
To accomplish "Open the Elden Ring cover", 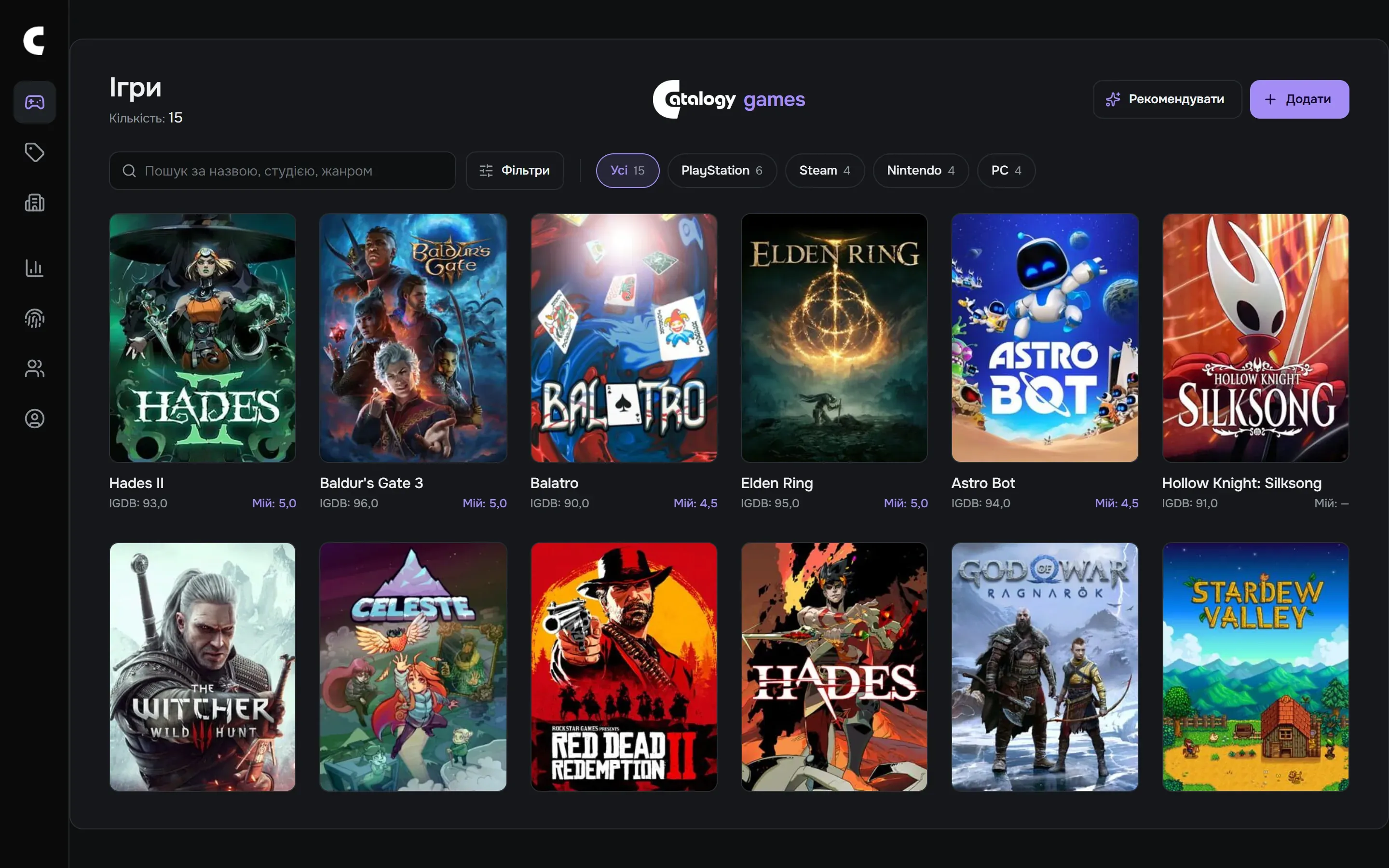I will (x=834, y=338).
